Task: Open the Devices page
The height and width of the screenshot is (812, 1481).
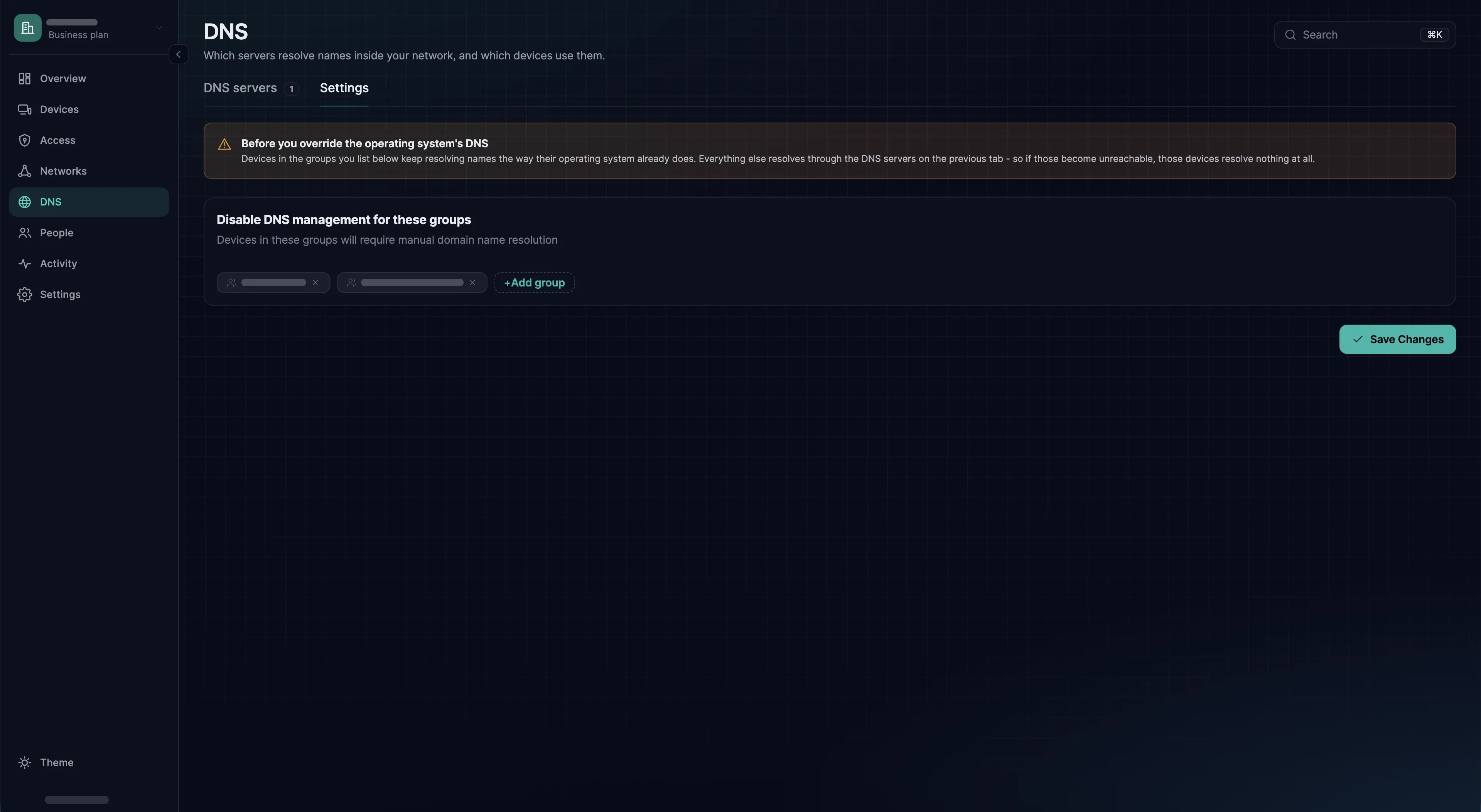Action: click(89, 109)
